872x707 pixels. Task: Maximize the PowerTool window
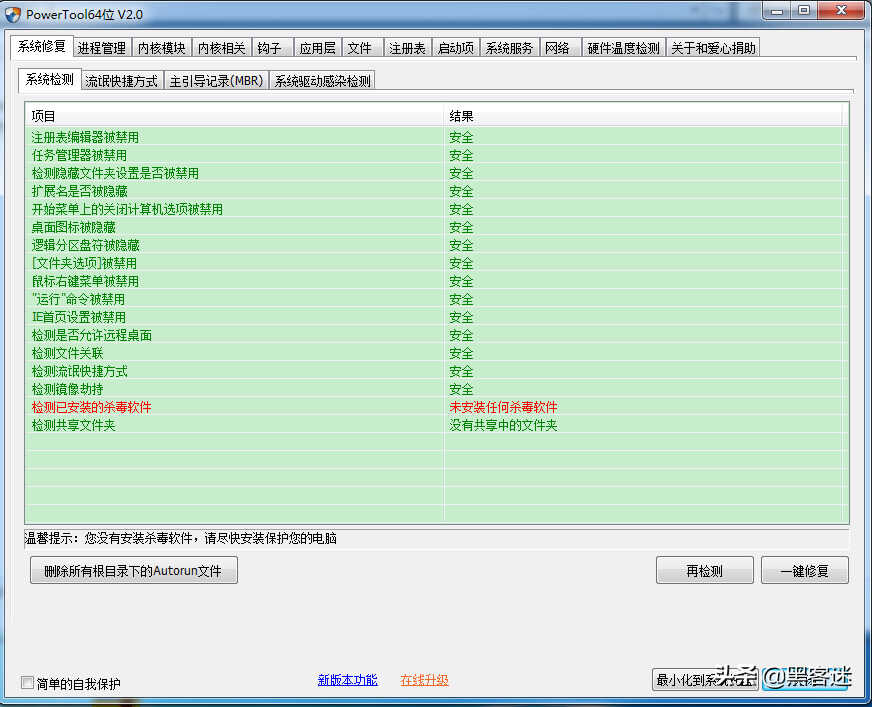(x=804, y=11)
